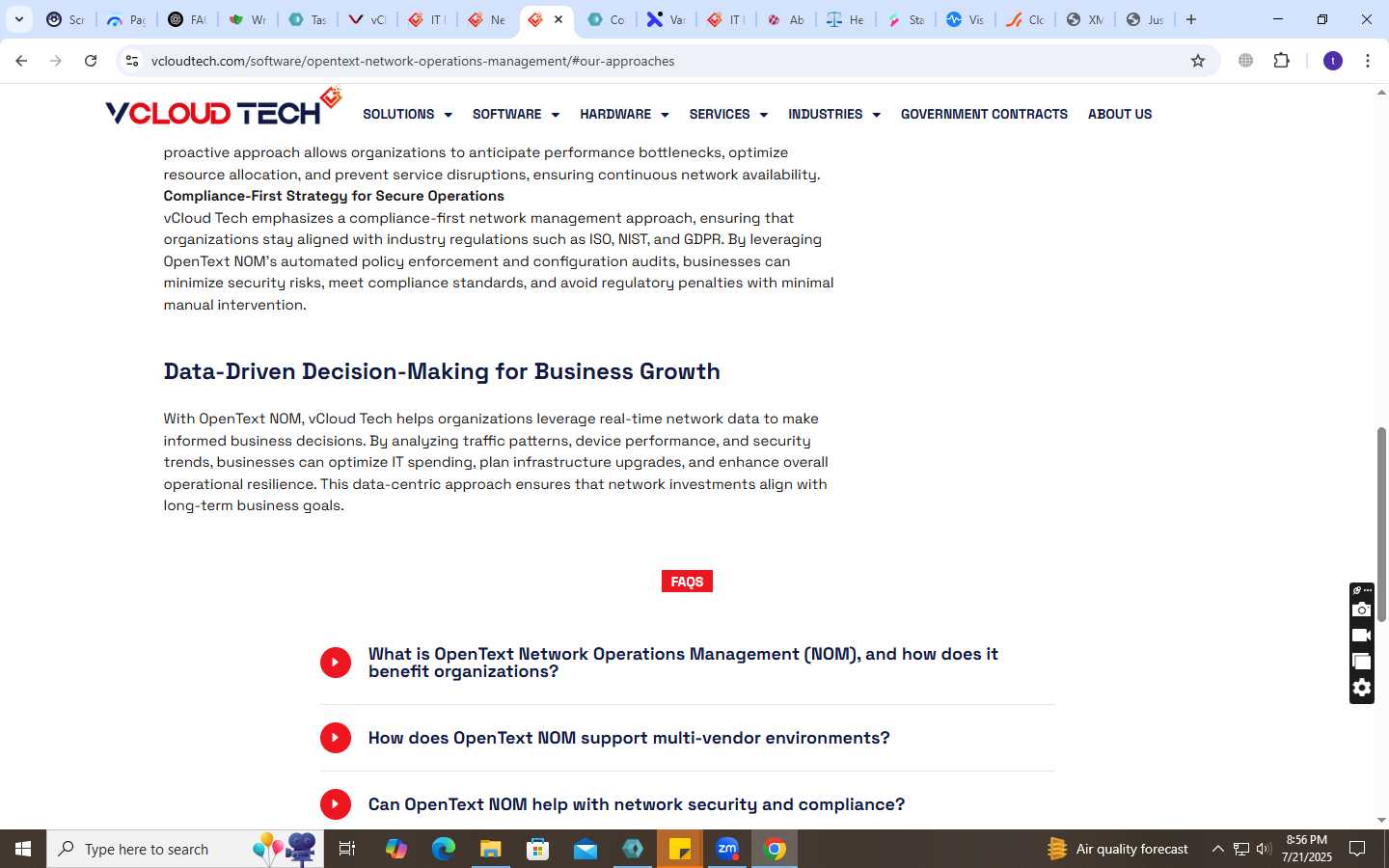This screenshot has height=868, width=1389.
Task: Switch to the 'Jus' browser tab
Action: 1145,19
